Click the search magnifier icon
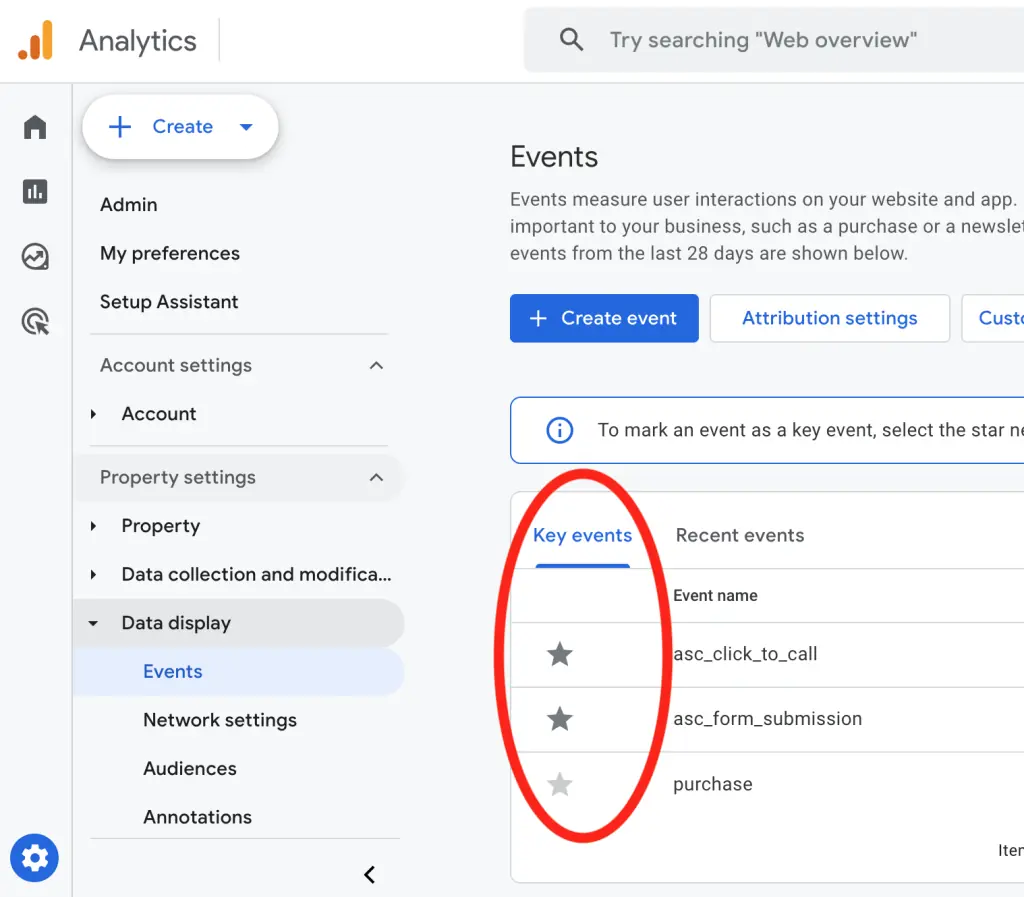 pos(571,40)
